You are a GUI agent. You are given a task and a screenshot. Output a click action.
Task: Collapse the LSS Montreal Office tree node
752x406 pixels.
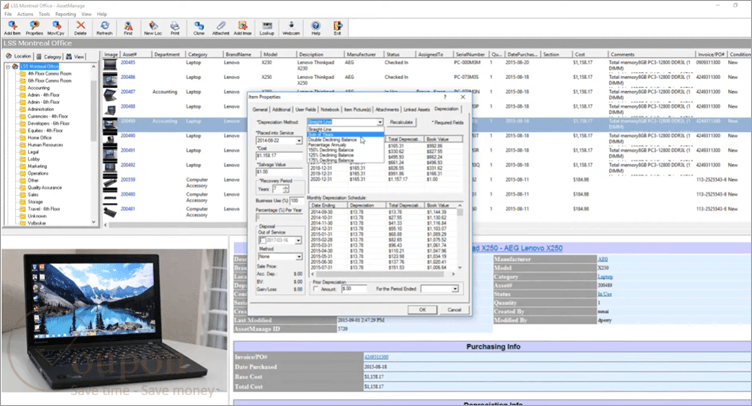[8, 67]
